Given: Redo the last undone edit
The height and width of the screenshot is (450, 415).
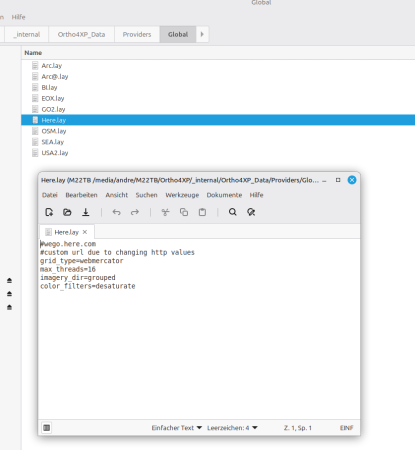Looking at the screenshot, I should [135, 212].
